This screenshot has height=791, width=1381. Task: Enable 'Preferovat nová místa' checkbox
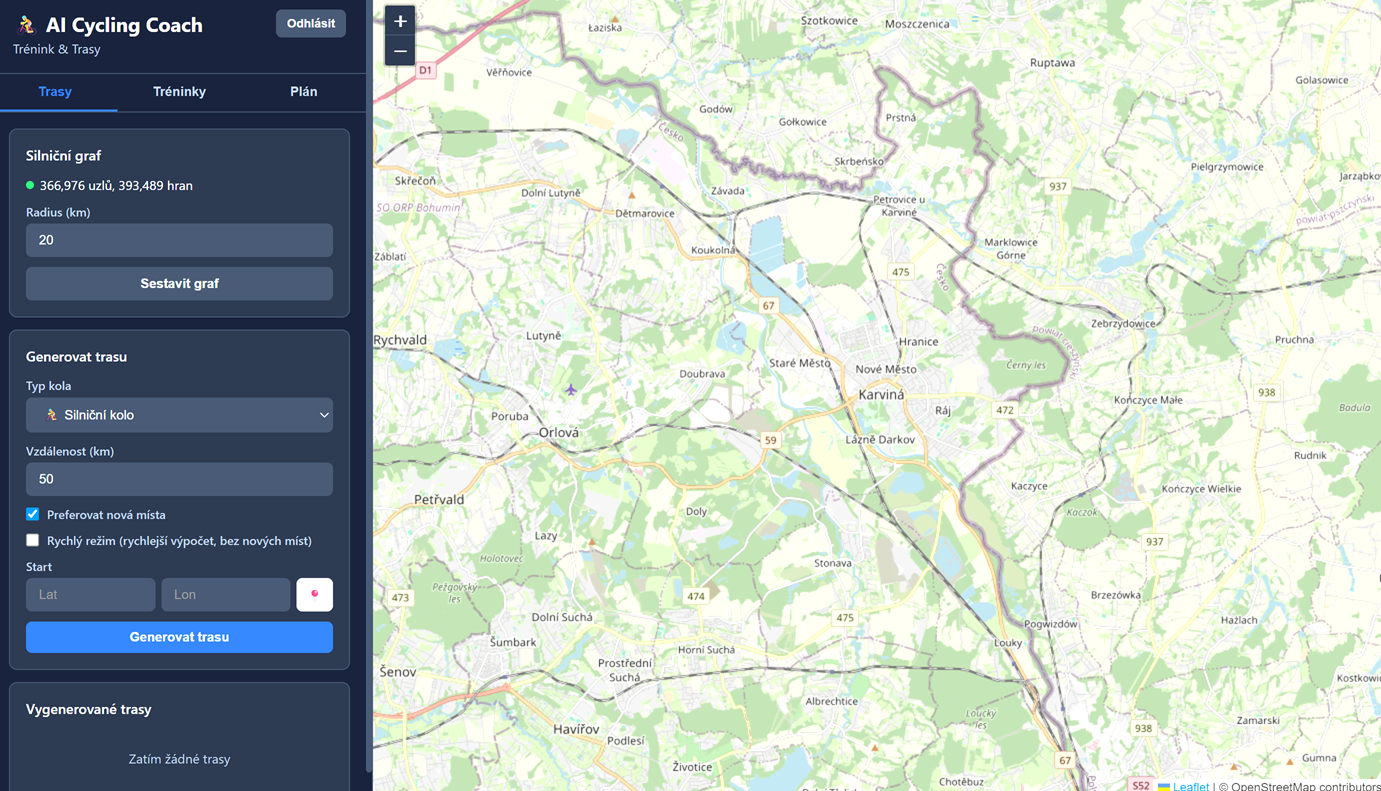tap(33, 514)
